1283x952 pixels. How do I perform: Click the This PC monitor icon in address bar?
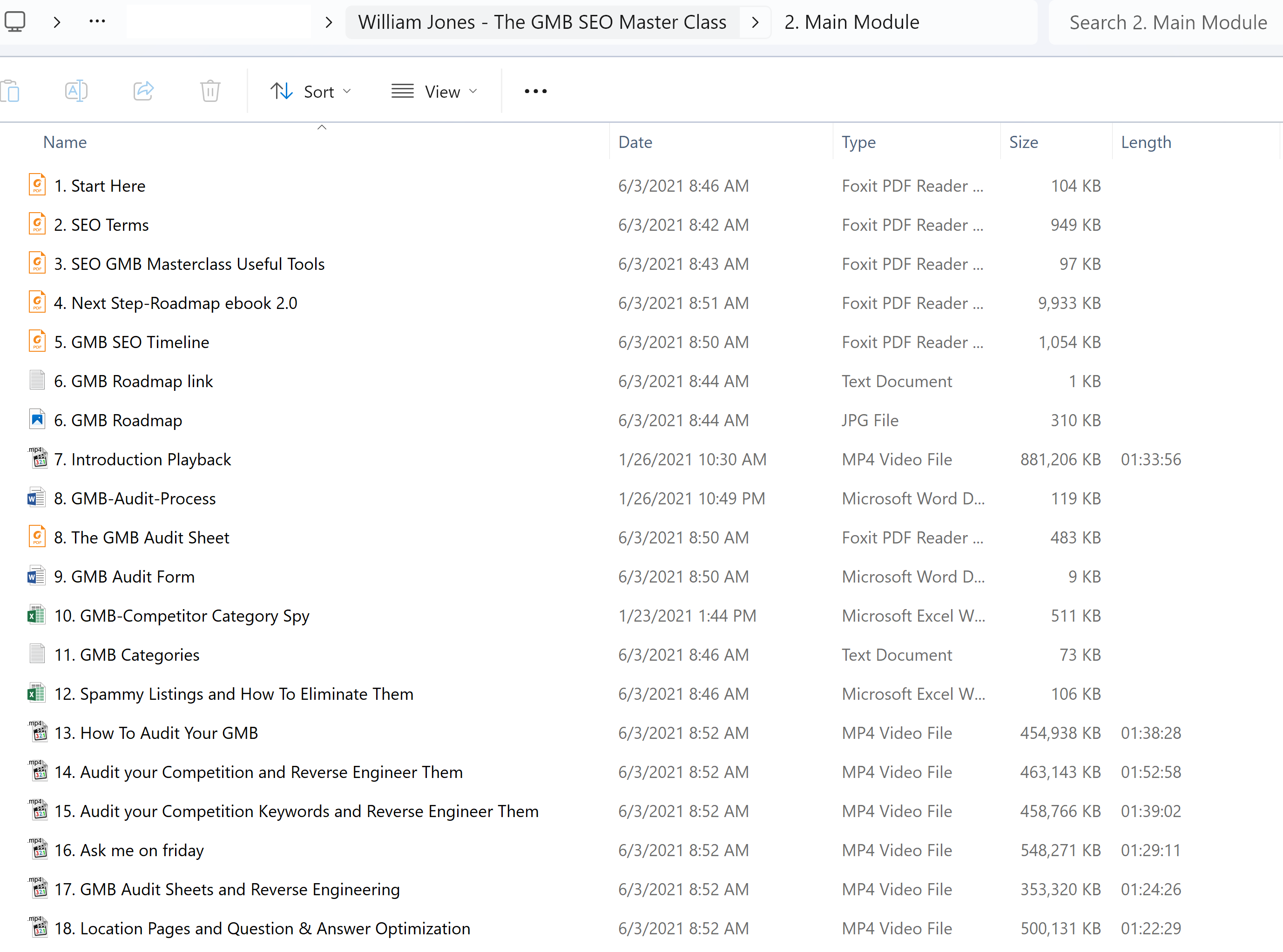click(x=15, y=22)
